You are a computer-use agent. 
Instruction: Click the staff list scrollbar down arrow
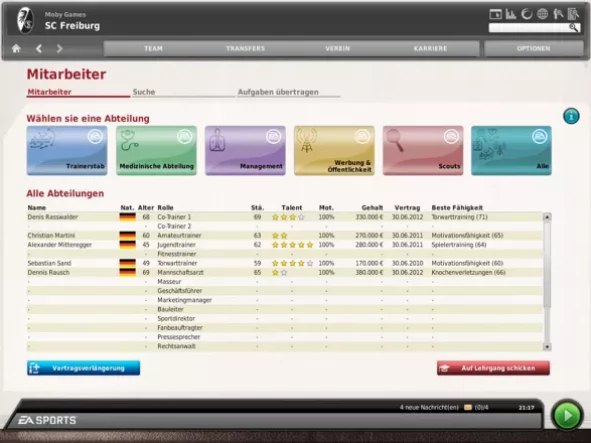[547, 346]
